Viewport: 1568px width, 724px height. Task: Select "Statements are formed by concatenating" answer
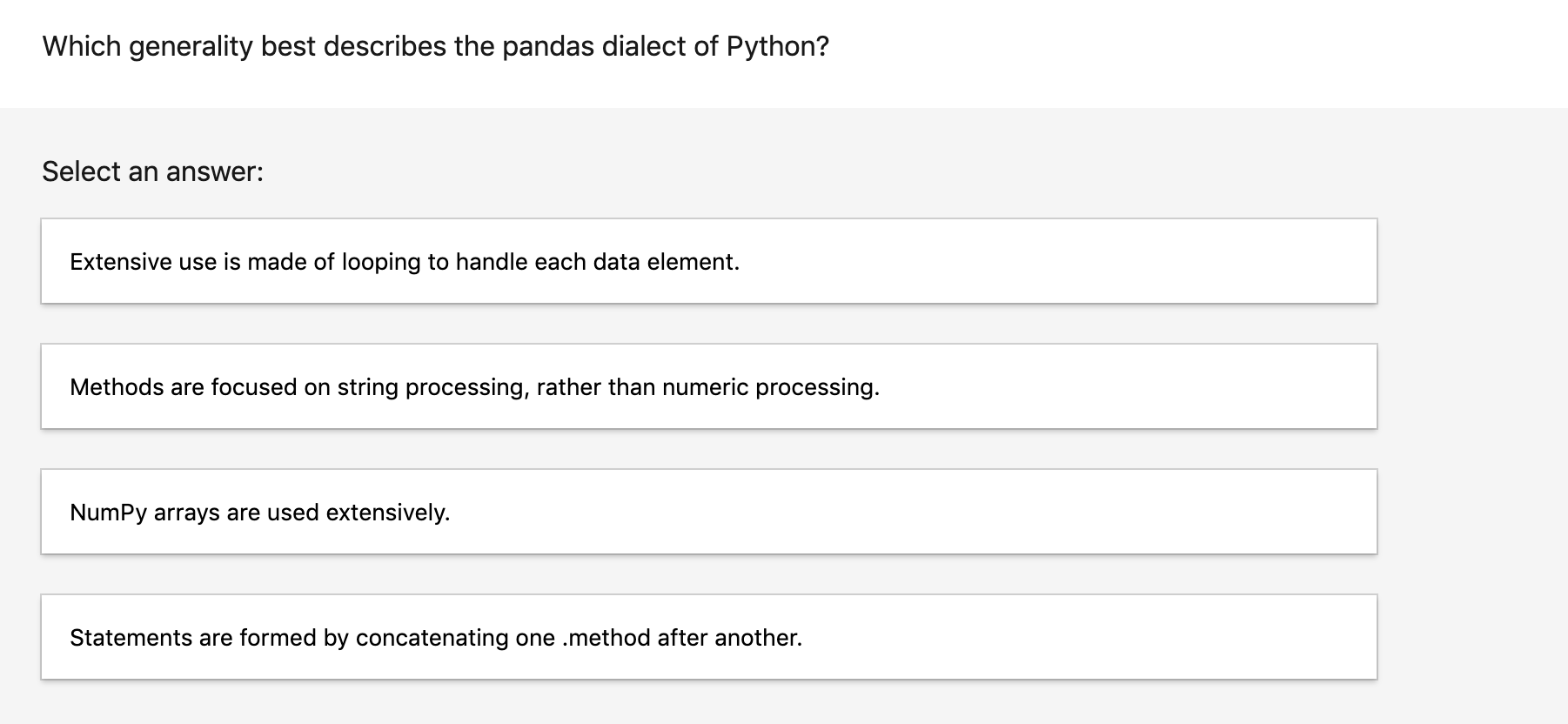[x=708, y=637]
